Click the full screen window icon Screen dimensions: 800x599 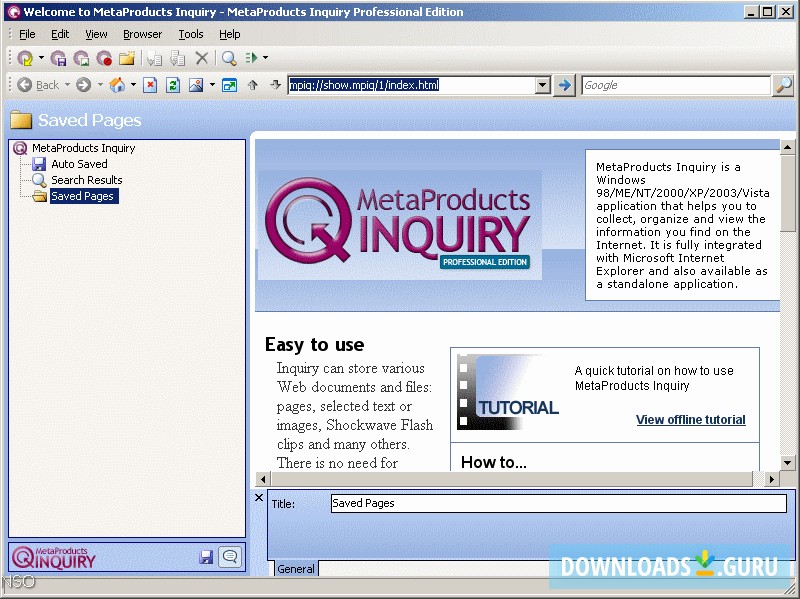(x=230, y=85)
